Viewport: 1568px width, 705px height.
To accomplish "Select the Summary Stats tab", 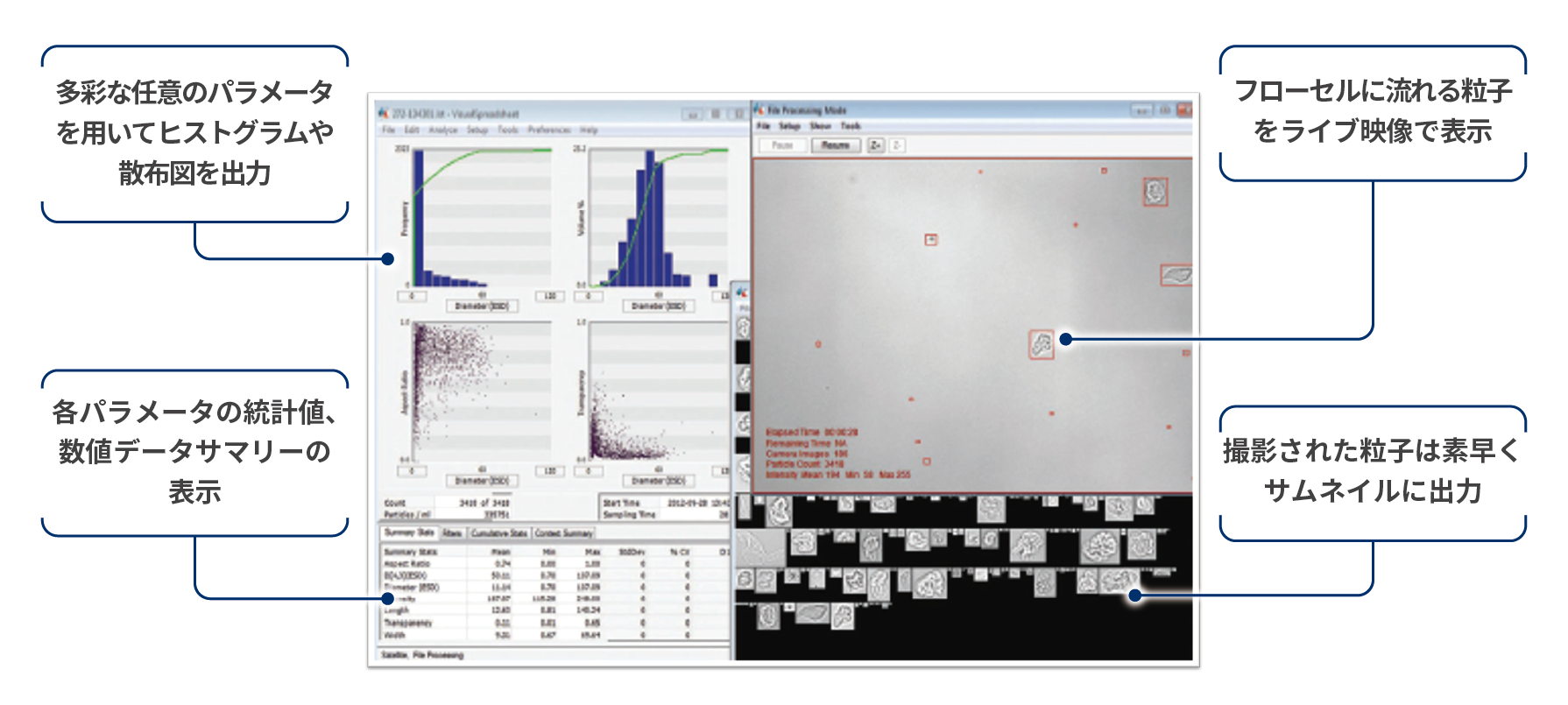I will [x=409, y=532].
